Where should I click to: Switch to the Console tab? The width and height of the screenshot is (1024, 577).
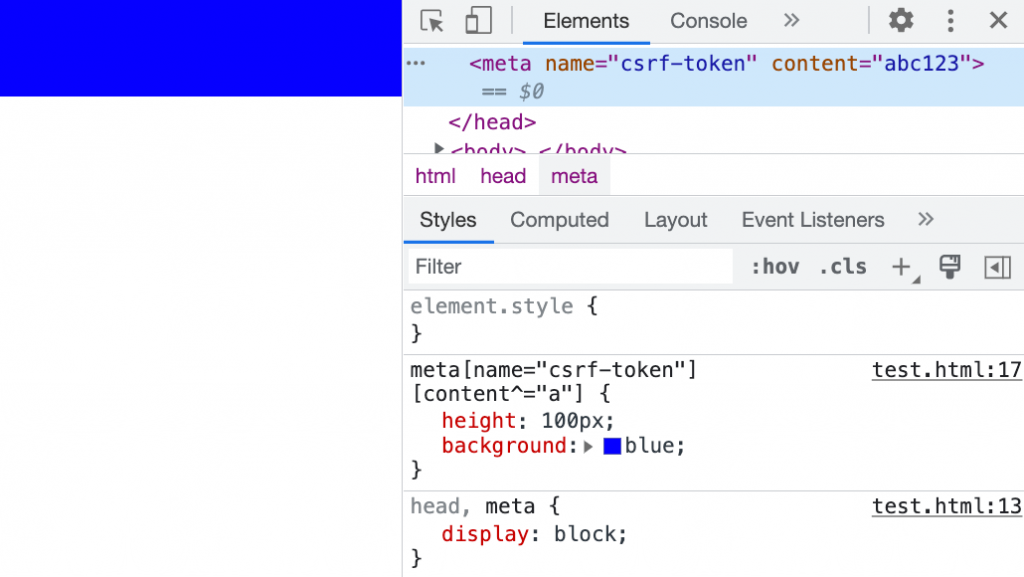[x=708, y=21]
